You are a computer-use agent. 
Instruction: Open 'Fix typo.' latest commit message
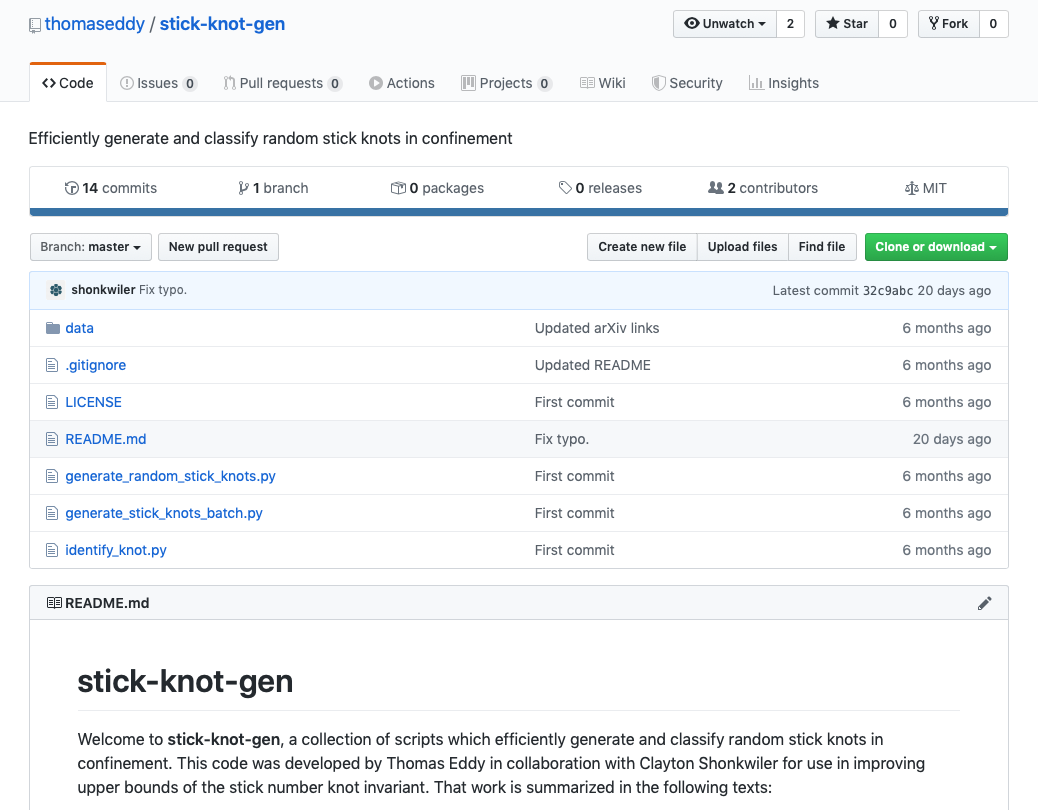[x=163, y=290]
